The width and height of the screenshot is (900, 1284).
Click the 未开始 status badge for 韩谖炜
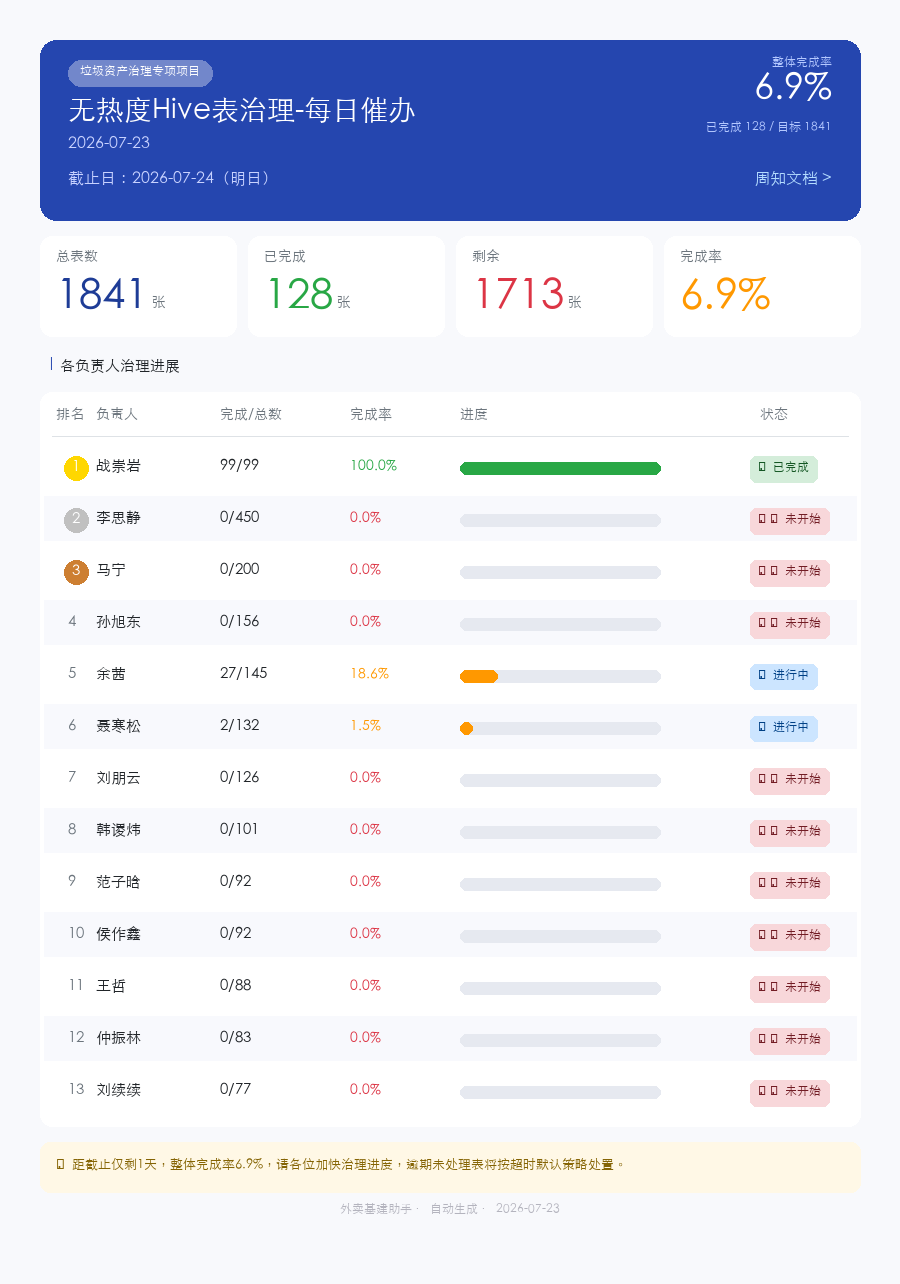[x=790, y=833]
